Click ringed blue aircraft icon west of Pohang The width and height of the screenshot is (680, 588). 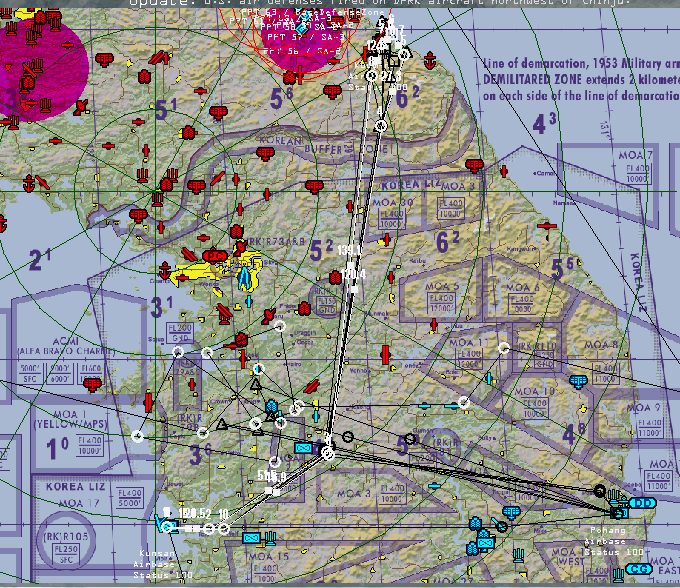tap(502, 526)
